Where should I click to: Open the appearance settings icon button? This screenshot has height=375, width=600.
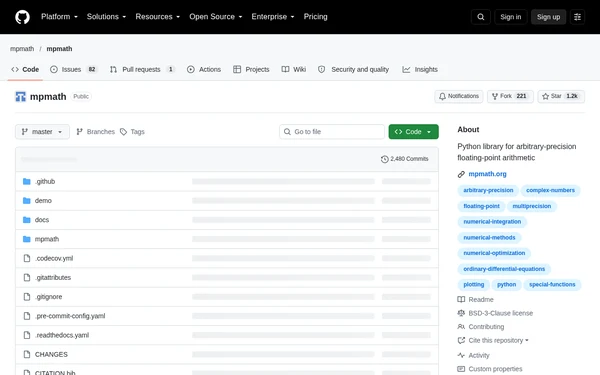pyautogui.click(x=577, y=17)
